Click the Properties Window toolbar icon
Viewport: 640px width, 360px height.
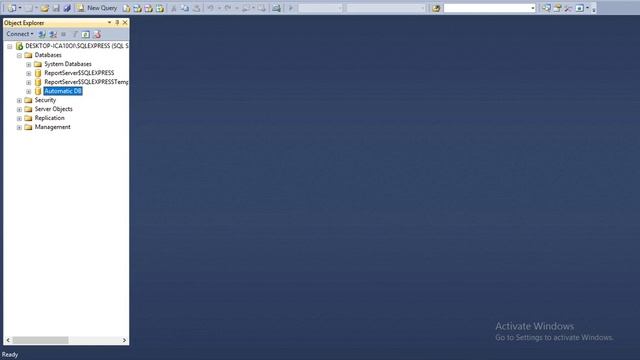[x=557, y=8]
